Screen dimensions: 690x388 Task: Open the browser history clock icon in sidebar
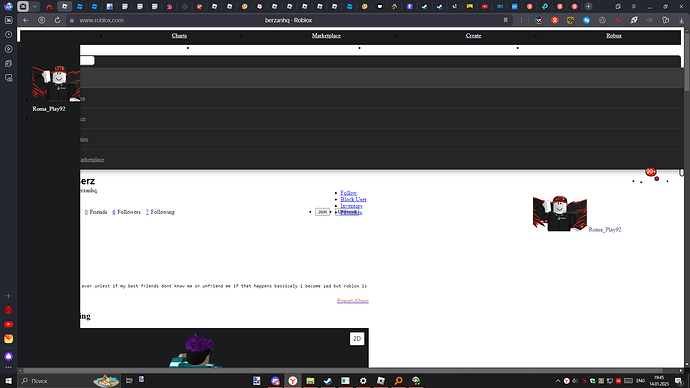(8, 34)
